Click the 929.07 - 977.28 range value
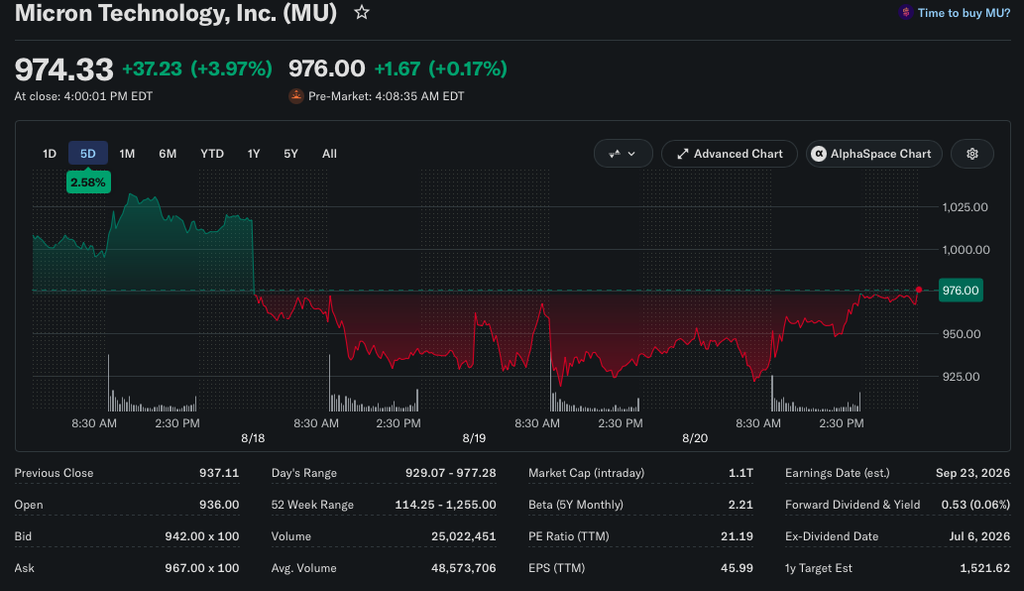Viewport: 1024px width, 591px height. [451, 473]
